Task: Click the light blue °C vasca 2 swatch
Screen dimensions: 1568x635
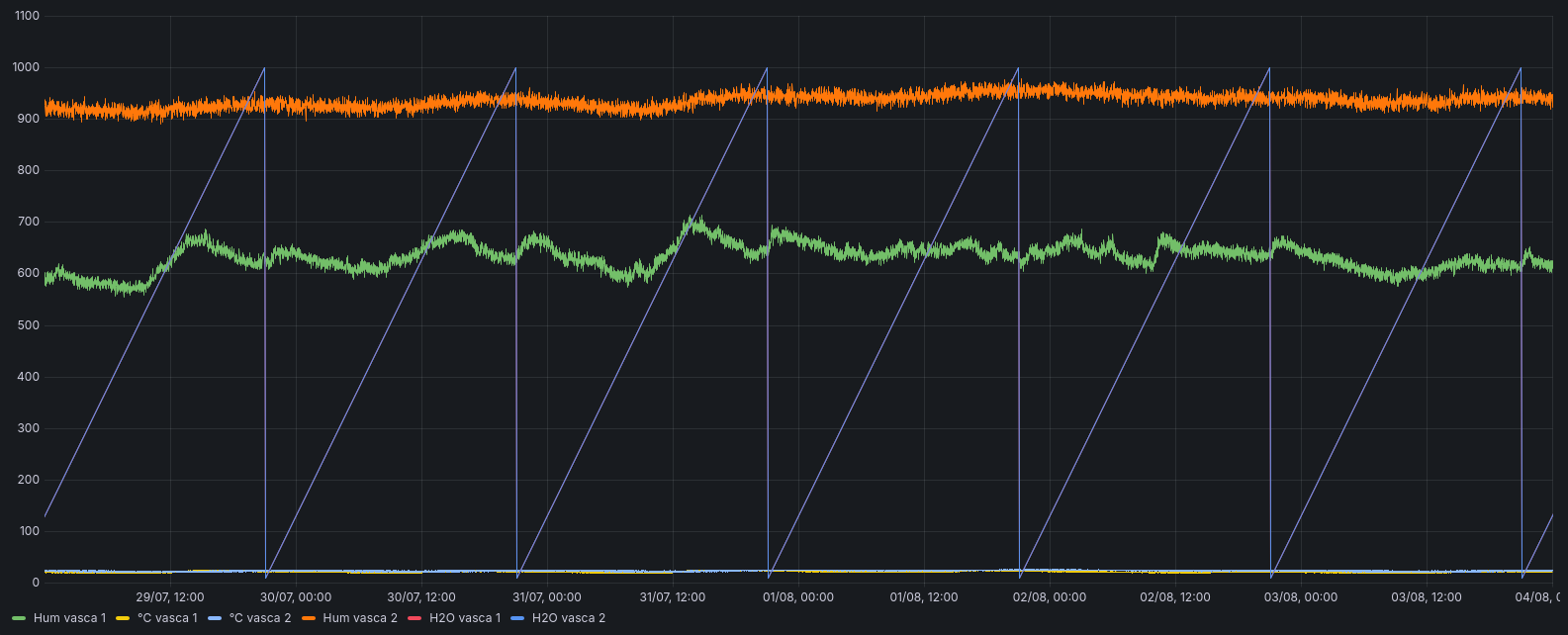Action: click(x=216, y=618)
